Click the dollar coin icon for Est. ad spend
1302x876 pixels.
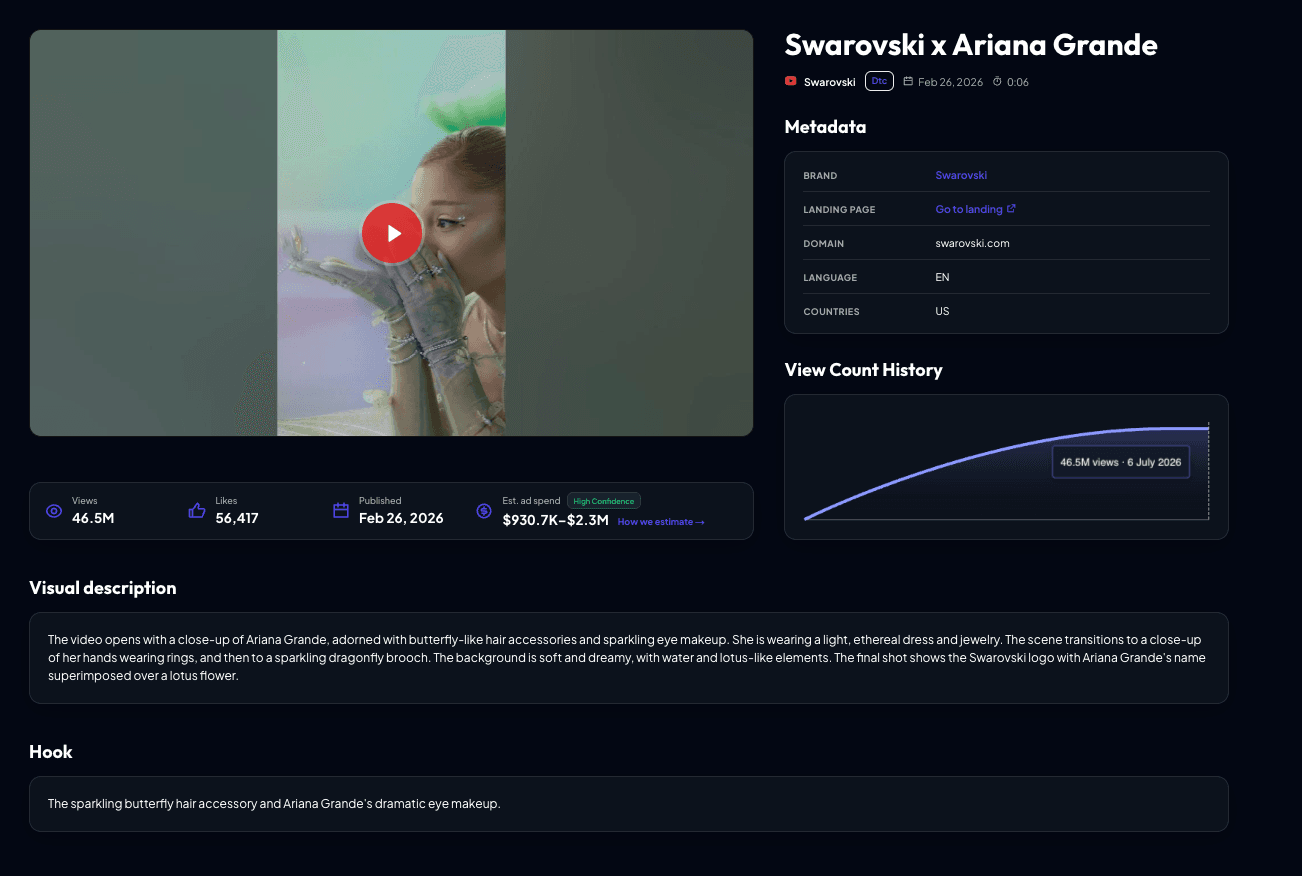coord(484,511)
